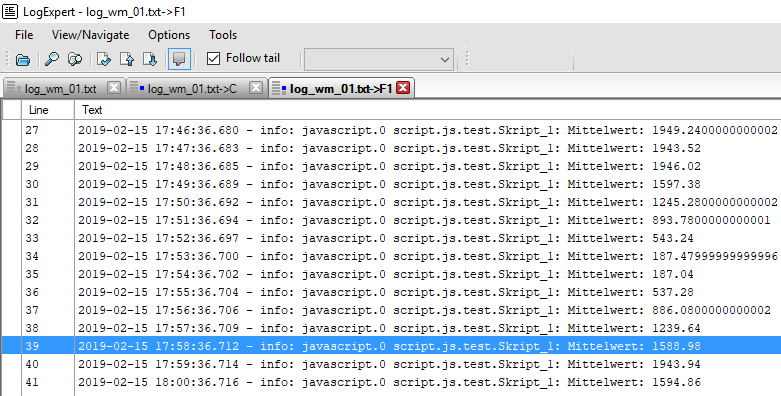Toggle the bookmark bubbles button
Screen dimensions: 781x396
[x=179, y=59]
